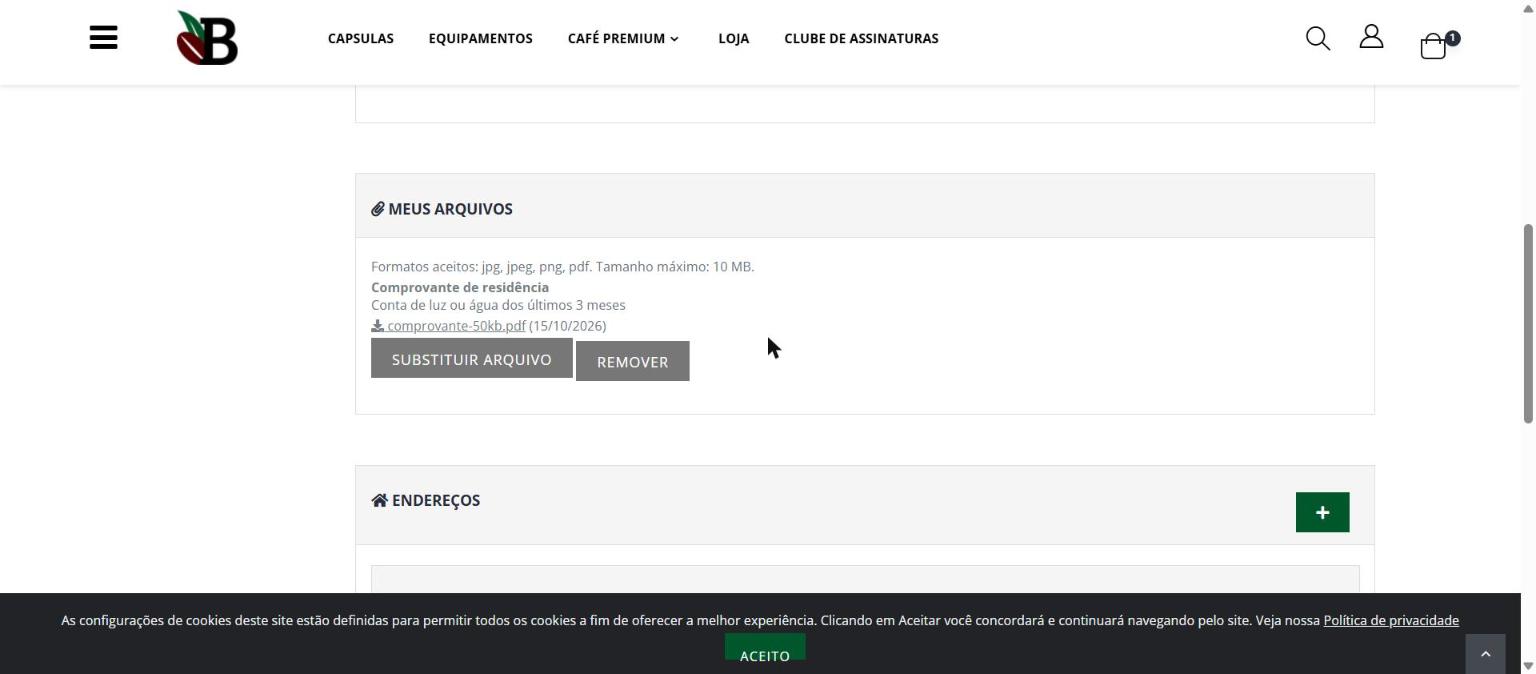Go to the Loja page
Viewport: 1536px width, 674px height.
[734, 38]
